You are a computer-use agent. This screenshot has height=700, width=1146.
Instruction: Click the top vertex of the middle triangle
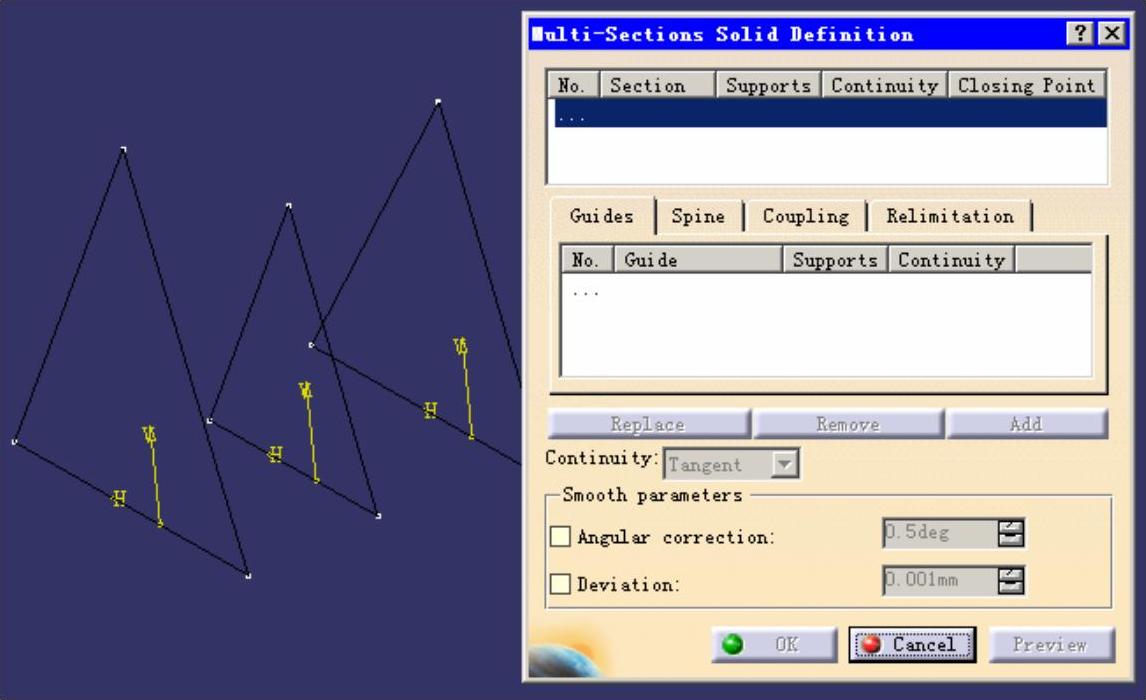pos(289,206)
